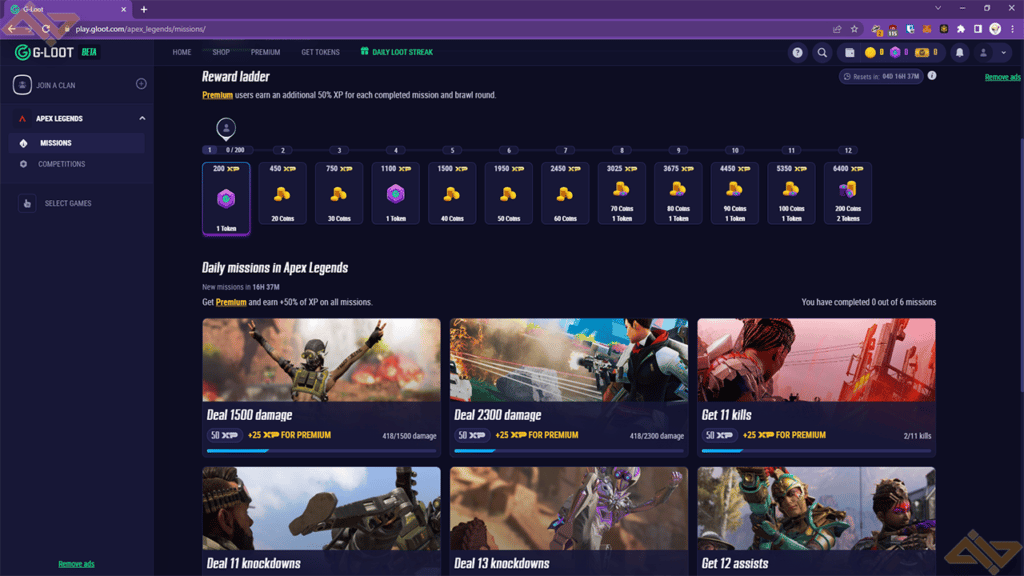Click the coins icon in 3025 XP reward

622,189
